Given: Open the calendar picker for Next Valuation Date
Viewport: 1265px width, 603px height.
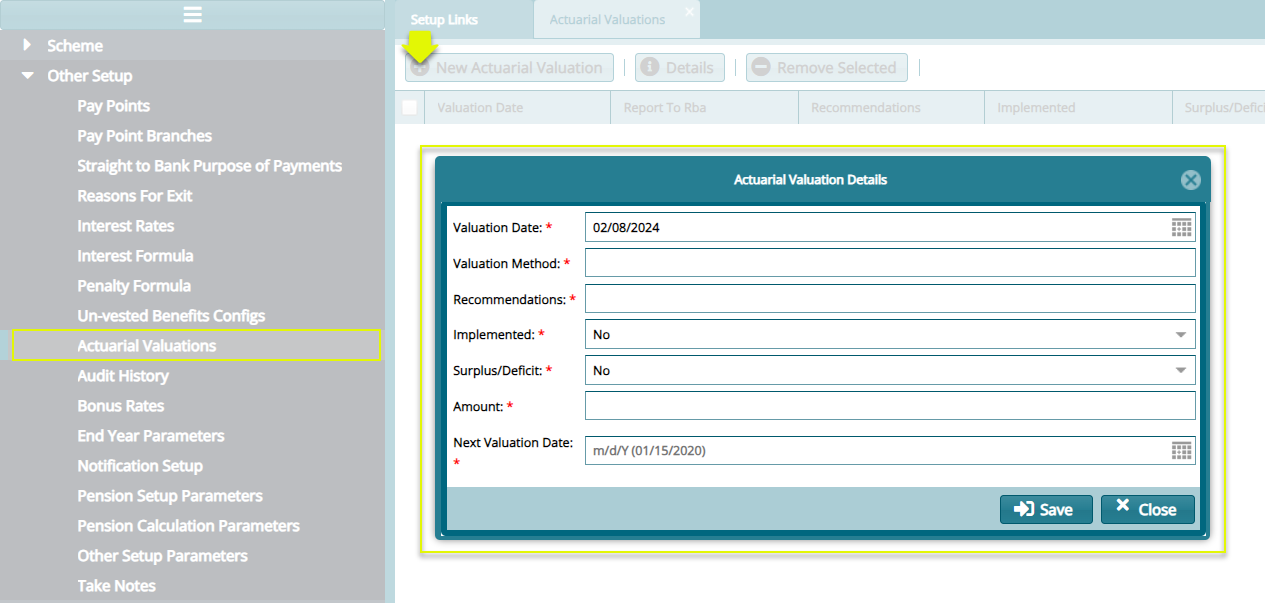Looking at the screenshot, I should (x=1181, y=450).
